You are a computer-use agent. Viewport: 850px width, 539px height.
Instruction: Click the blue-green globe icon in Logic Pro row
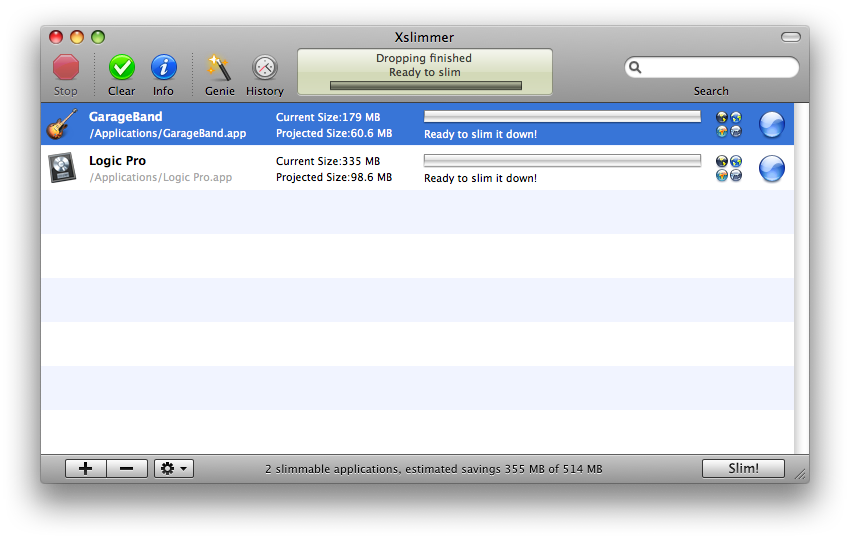click(x=736, y=161)
